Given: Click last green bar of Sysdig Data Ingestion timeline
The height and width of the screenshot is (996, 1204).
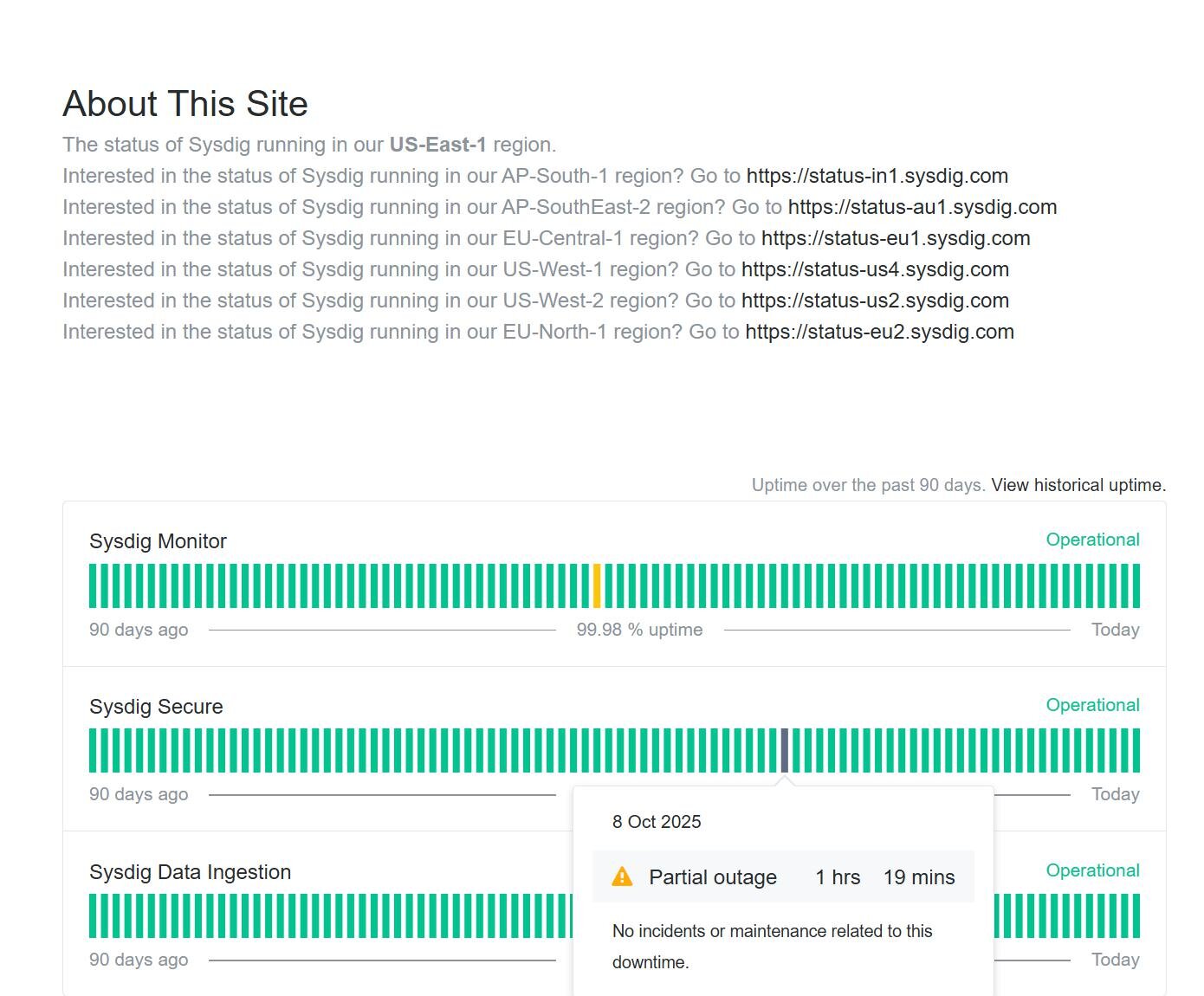Looking at the screenshot, I should (x=1136, y=915).
